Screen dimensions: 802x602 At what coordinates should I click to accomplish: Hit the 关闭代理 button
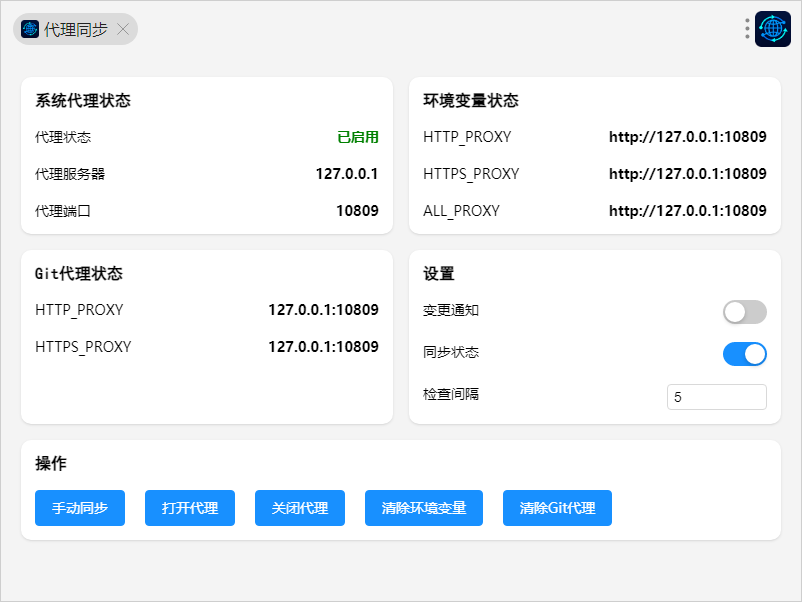pos(299,508)
